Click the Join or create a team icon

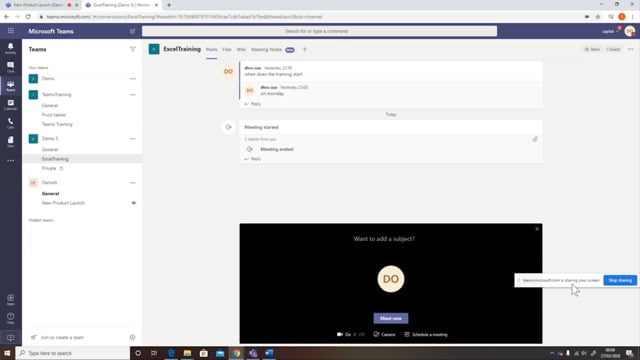(34, 337)
